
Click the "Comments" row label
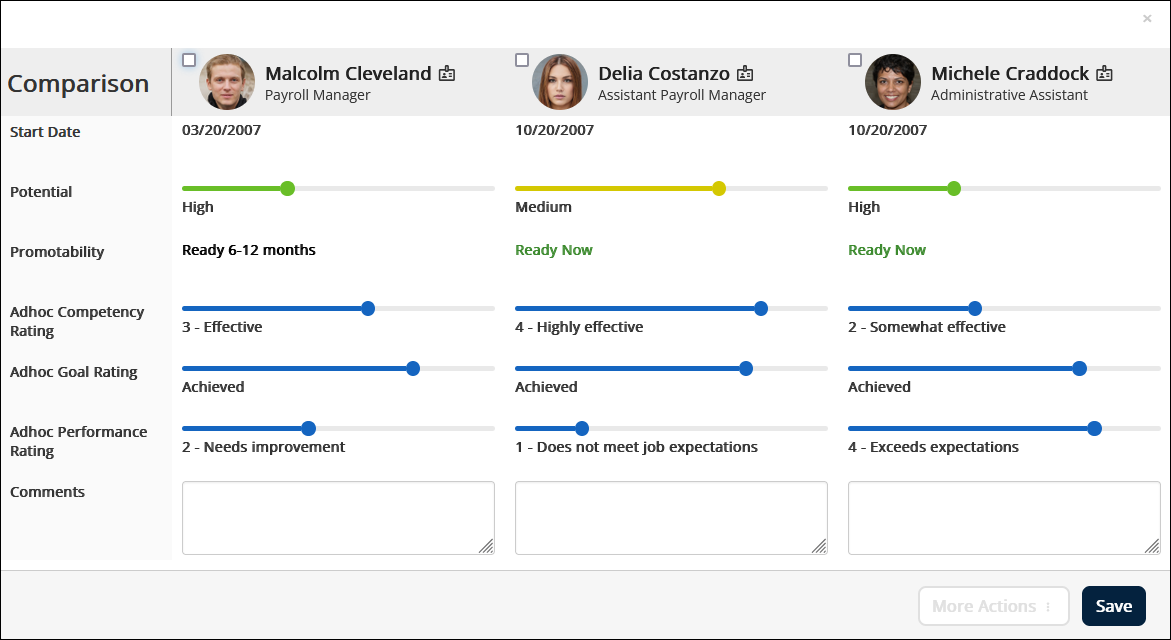click(x=47, y=492)
